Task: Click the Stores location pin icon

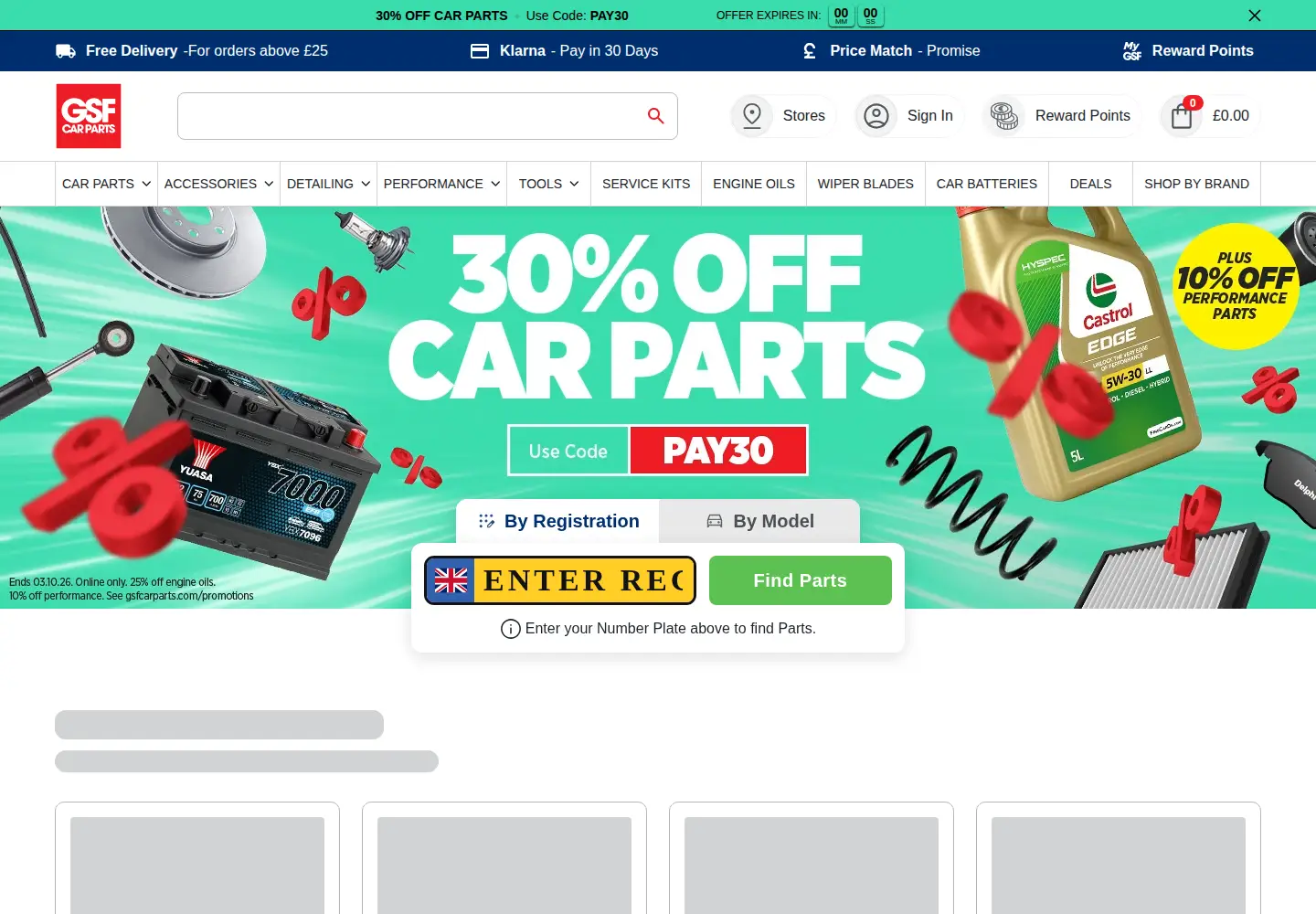Action: click(752, 116)
